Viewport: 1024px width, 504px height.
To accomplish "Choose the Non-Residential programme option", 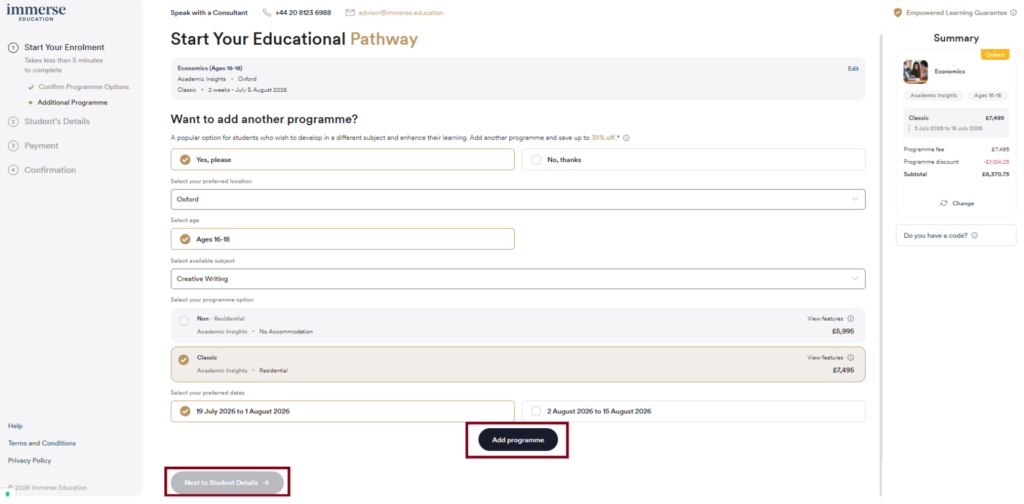I will tap(183, 321).
